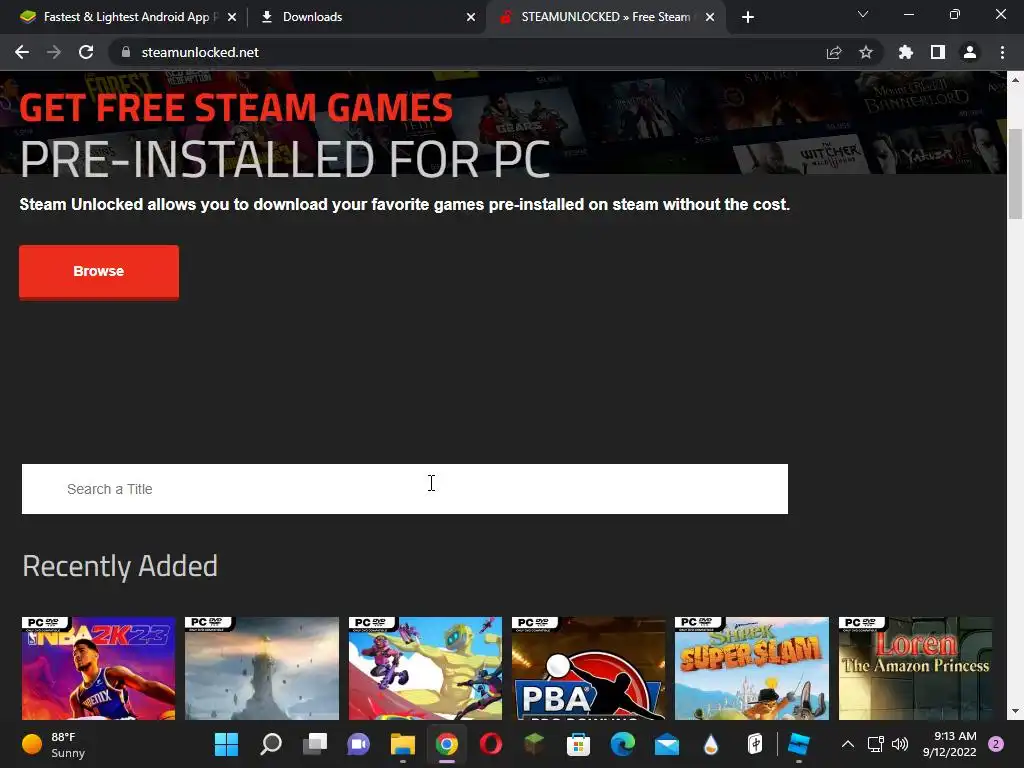1024x768 pixels.
Task: Close the STEAMUNLOCKED tab
Action: (710, 17)
